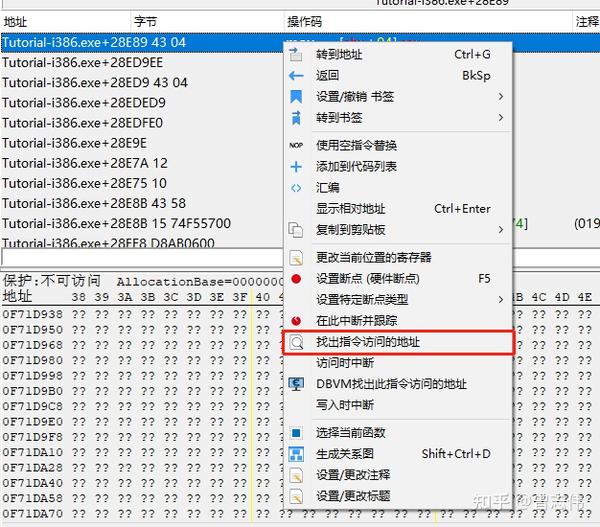The height and width of the screenshot is (527, 600).
Task: Click hex dump address 0F71D968
Action: 33,345
